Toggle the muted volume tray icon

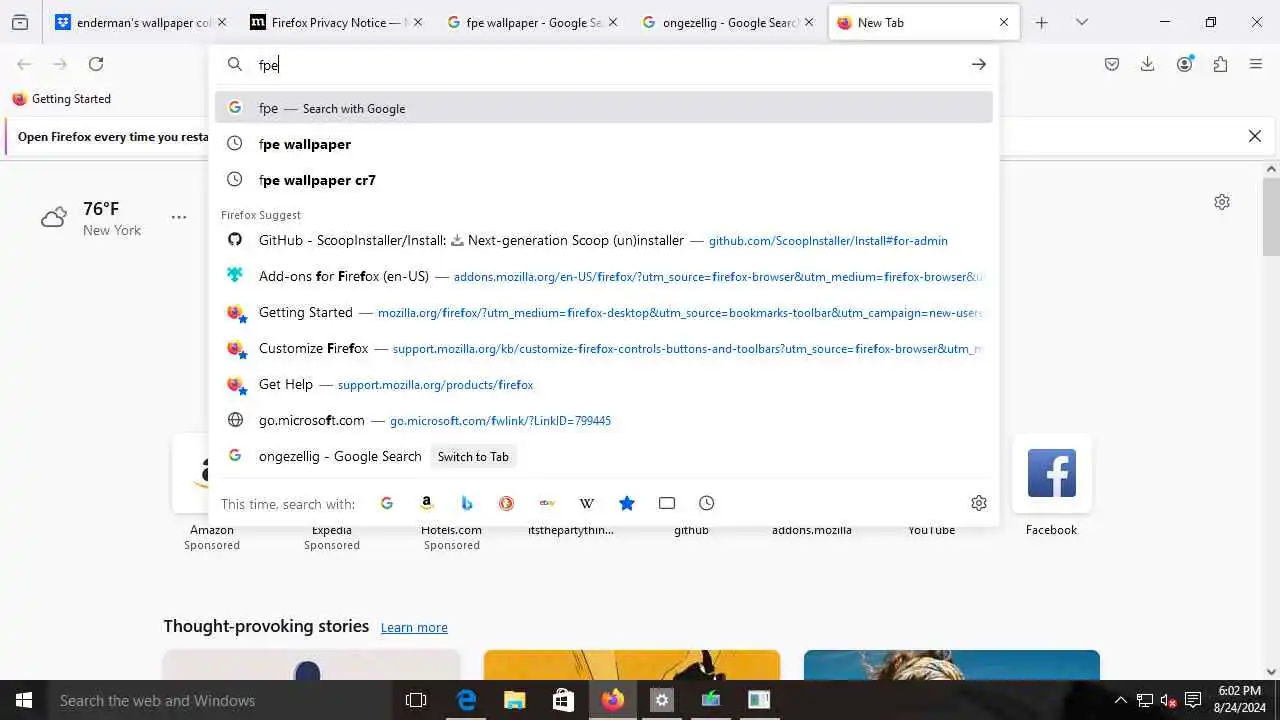pos(1168,700)
